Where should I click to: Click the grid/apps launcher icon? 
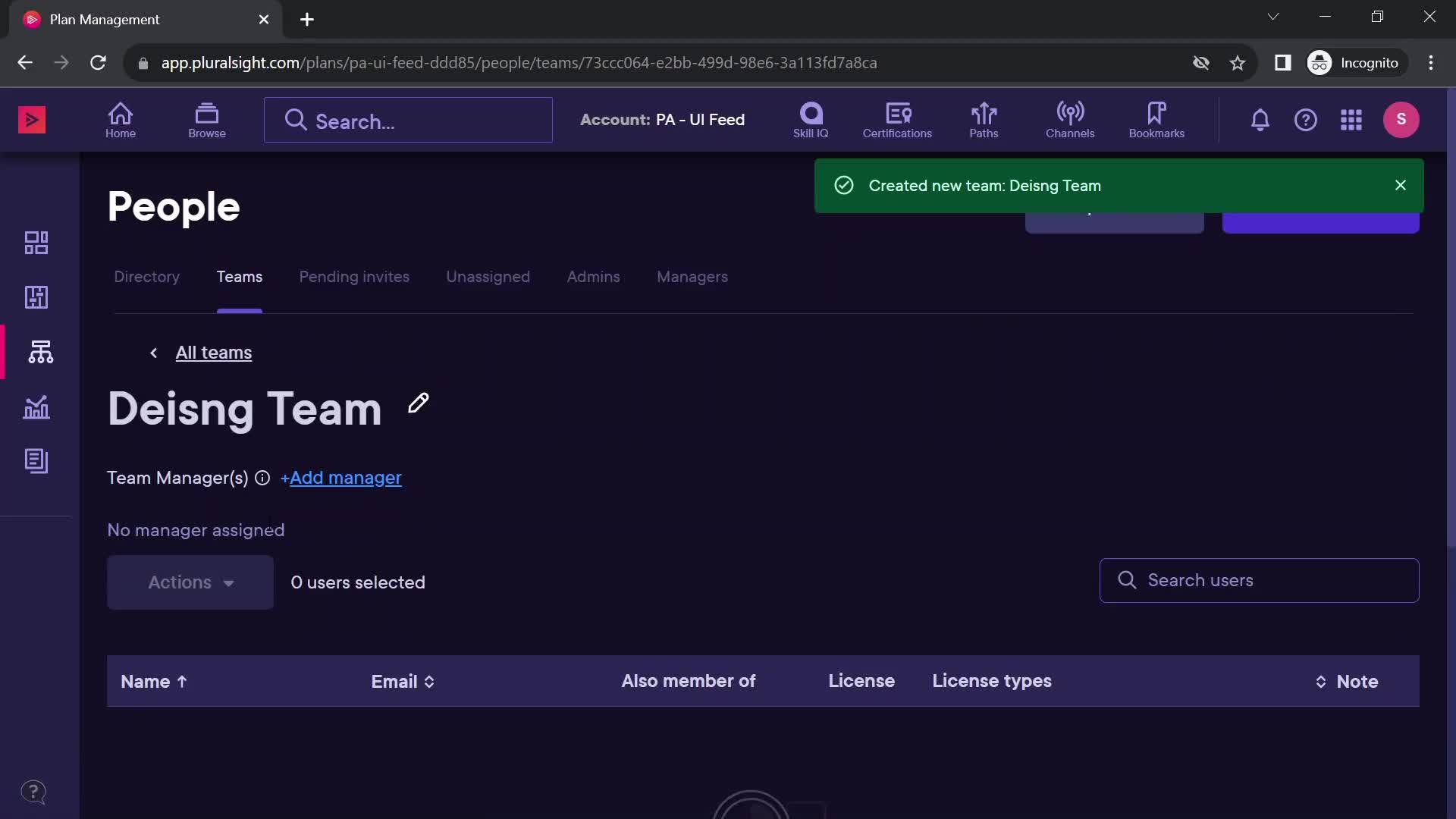(1351, 119)
